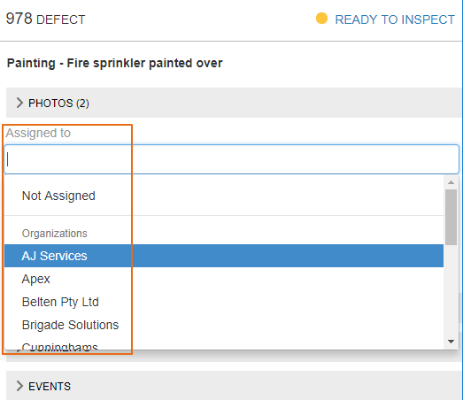Click the dropdown list scrollbar thumb
The width and height of the screenshot is (463, 400).
coord(451,217)
